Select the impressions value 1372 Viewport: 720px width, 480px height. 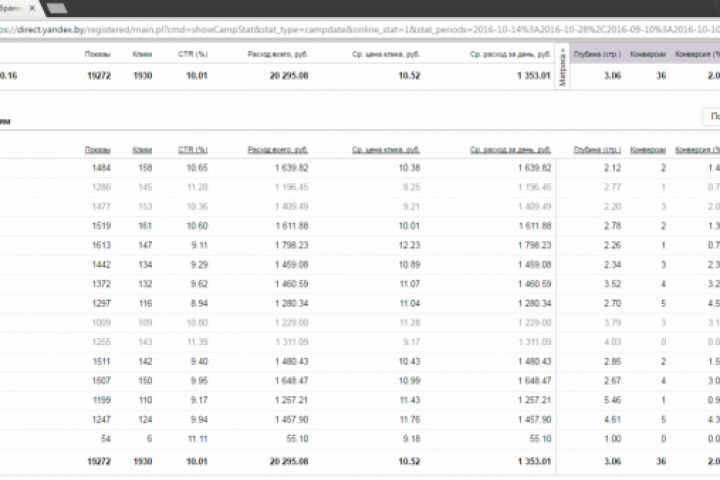coord(101,284)
